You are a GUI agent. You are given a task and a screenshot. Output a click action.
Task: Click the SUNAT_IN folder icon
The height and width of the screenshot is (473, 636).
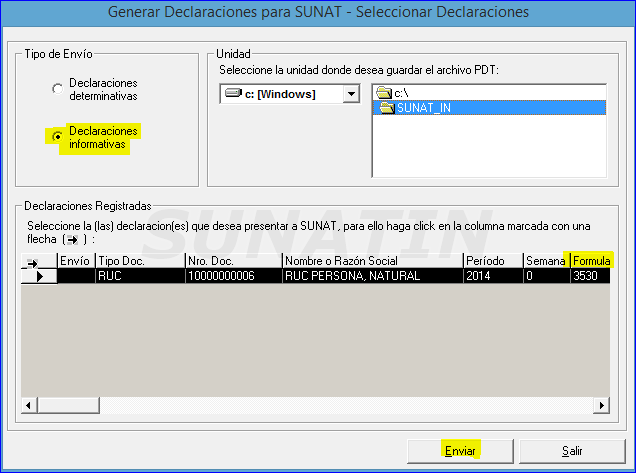tap(387, 108)
